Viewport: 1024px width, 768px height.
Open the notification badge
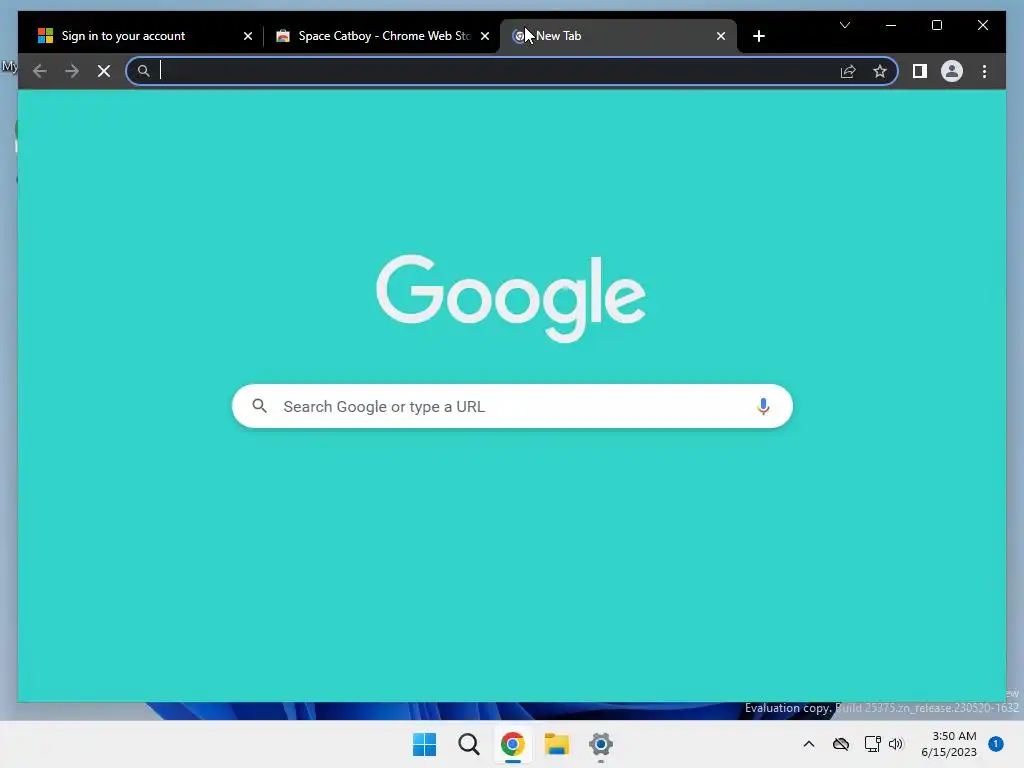pos(995,743)
